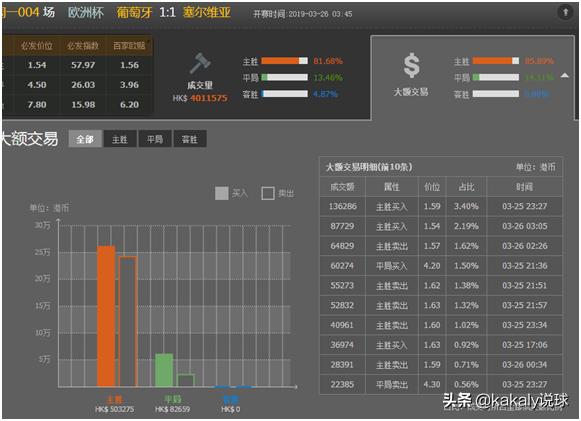Click the 成交量 平局 13.46% progress bar
Screen dimensions: 581x421
284,77
